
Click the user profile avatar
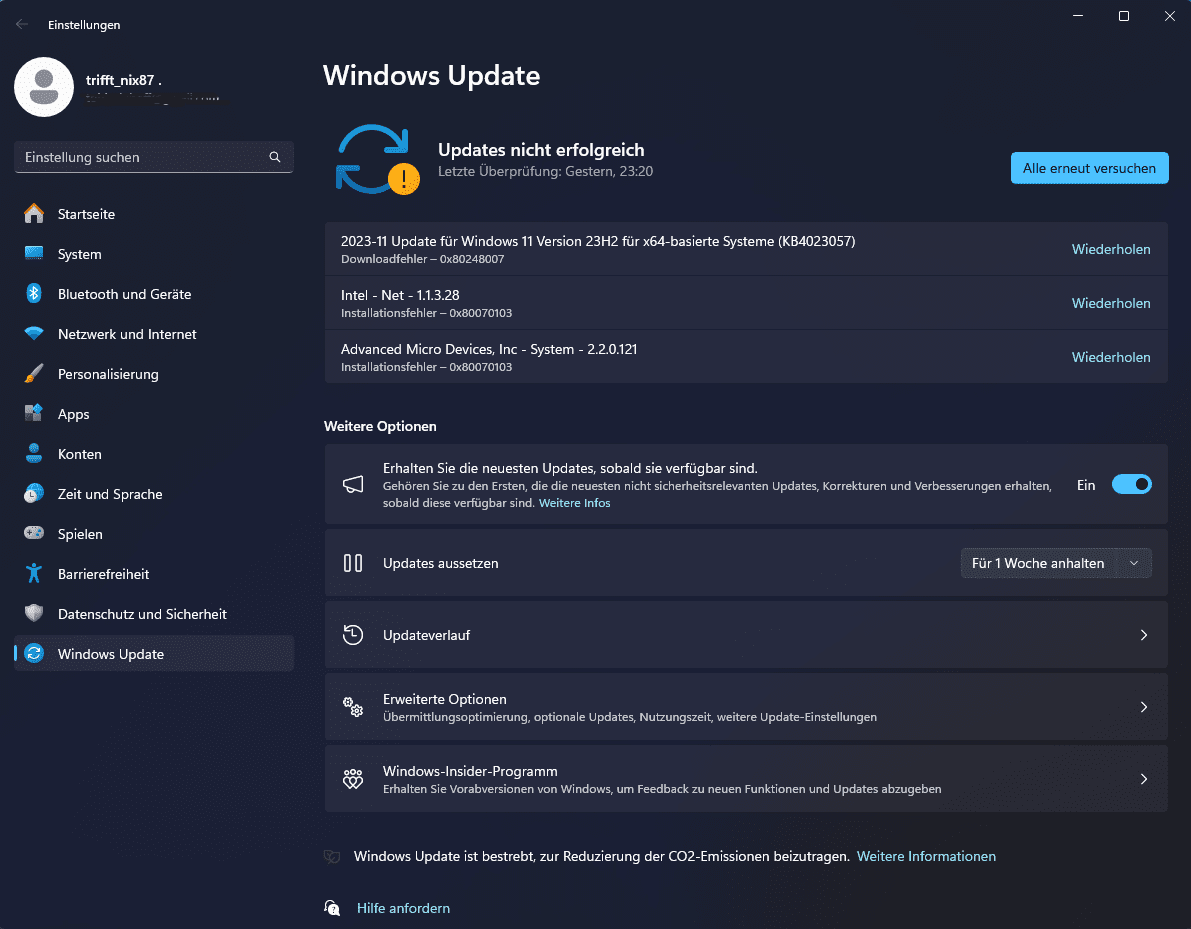pyautogui.click(x=44, y=87)
